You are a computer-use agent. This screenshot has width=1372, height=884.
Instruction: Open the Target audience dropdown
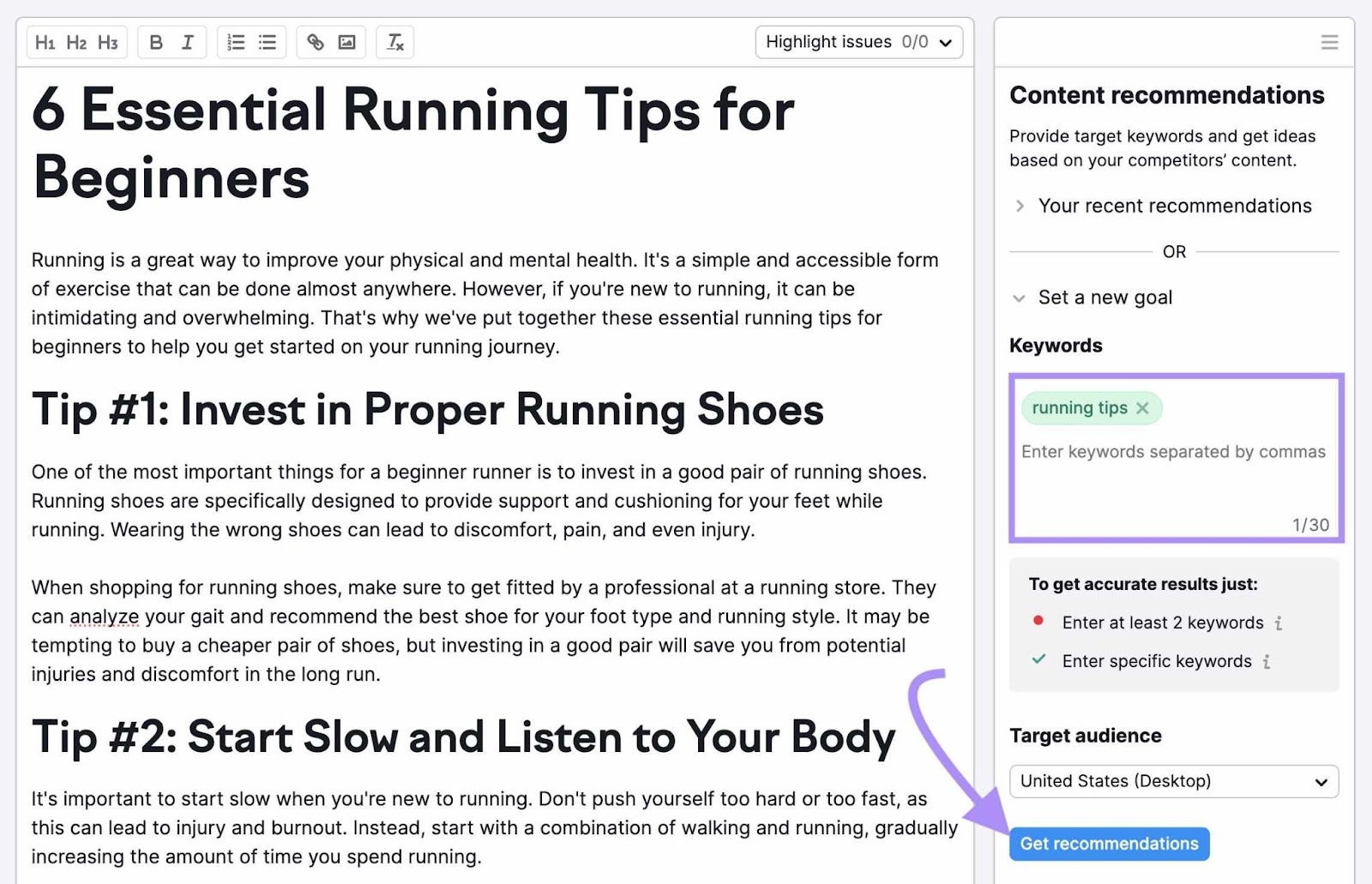[1173, 781]
